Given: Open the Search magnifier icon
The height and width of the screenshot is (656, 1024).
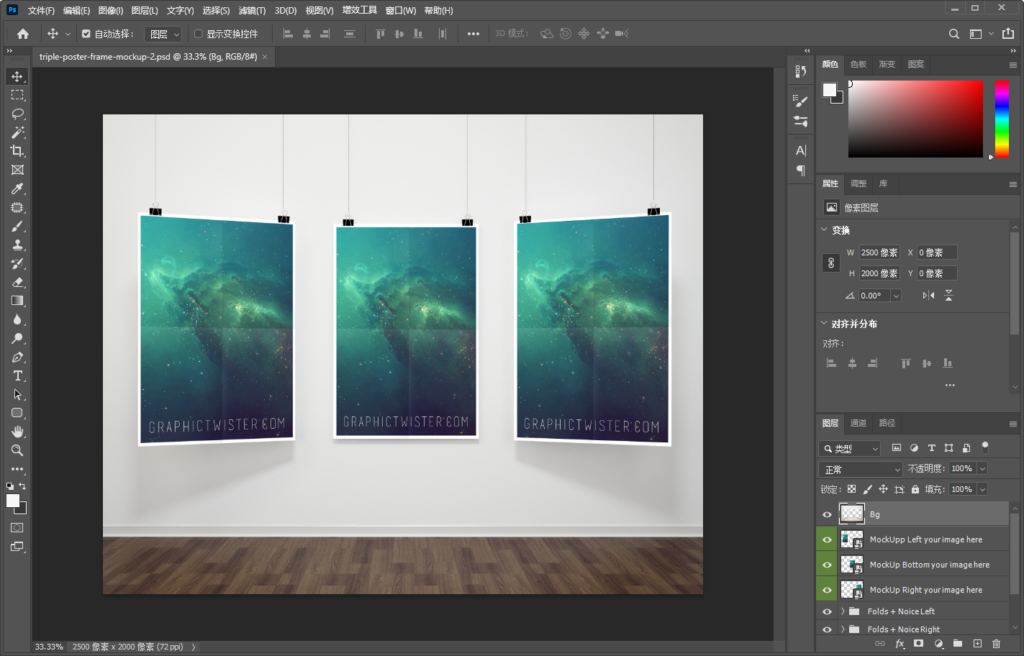Looking at the screenshot, I should (954, 34).
